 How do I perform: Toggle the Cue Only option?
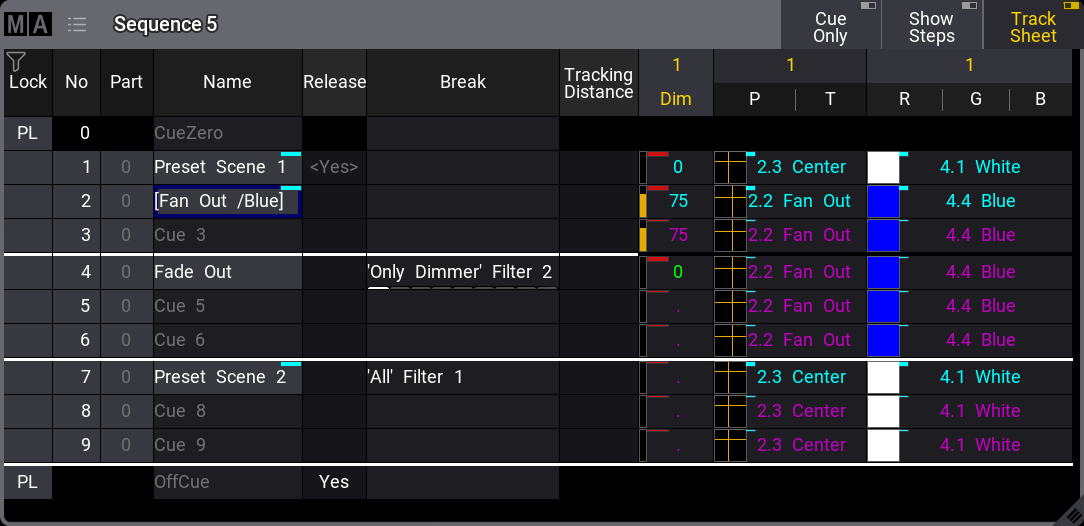click(830, 26)
